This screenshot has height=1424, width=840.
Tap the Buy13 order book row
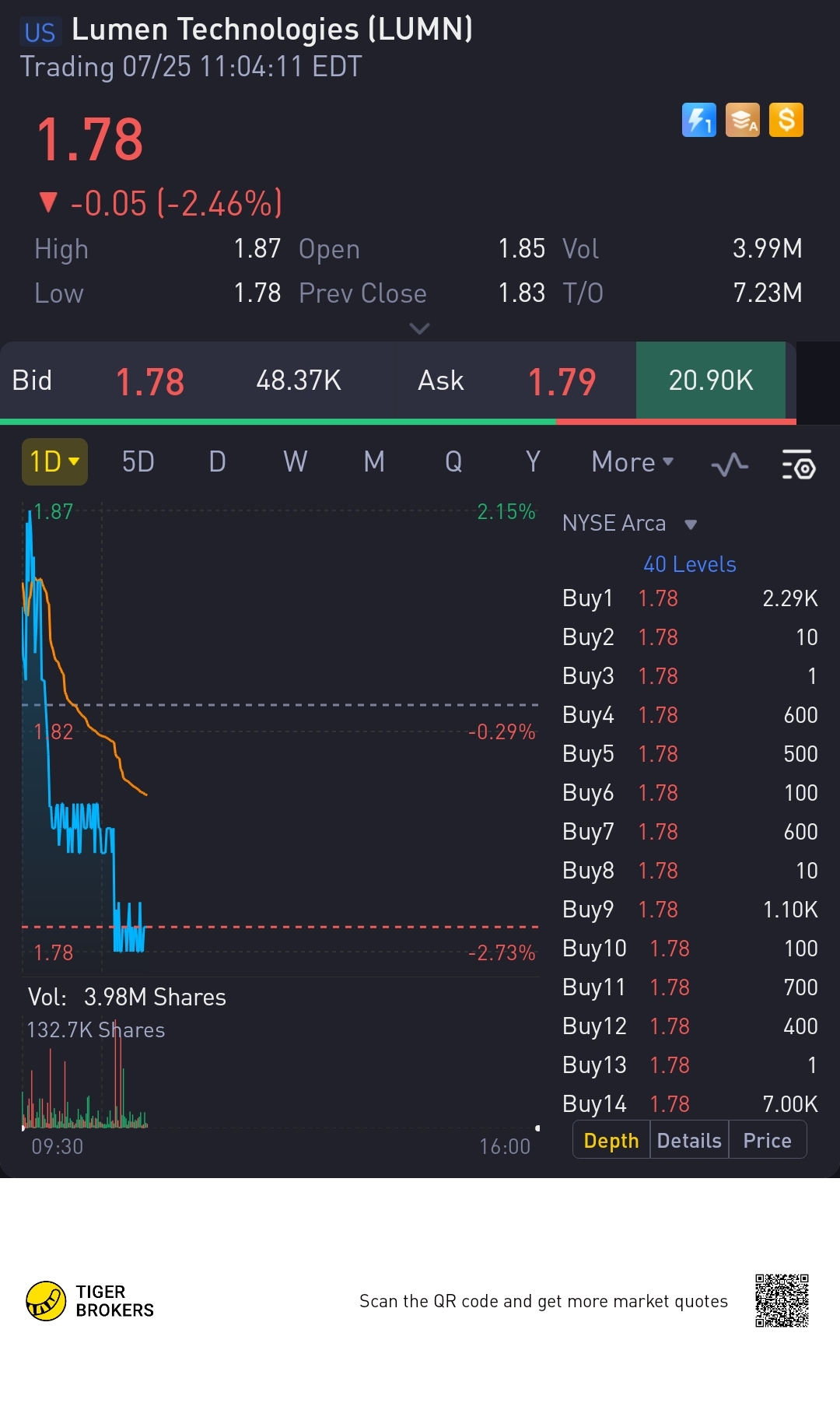(x=690, y=1065)
